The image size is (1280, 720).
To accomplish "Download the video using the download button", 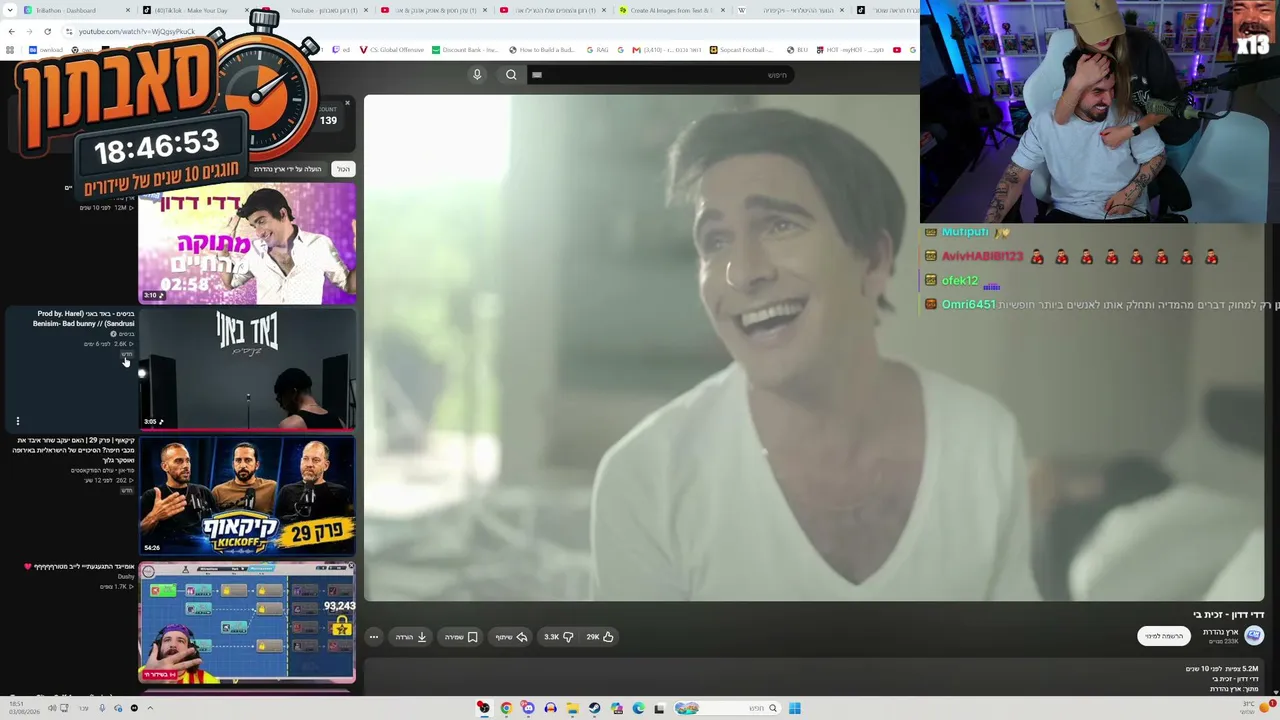I will (411, 637).
